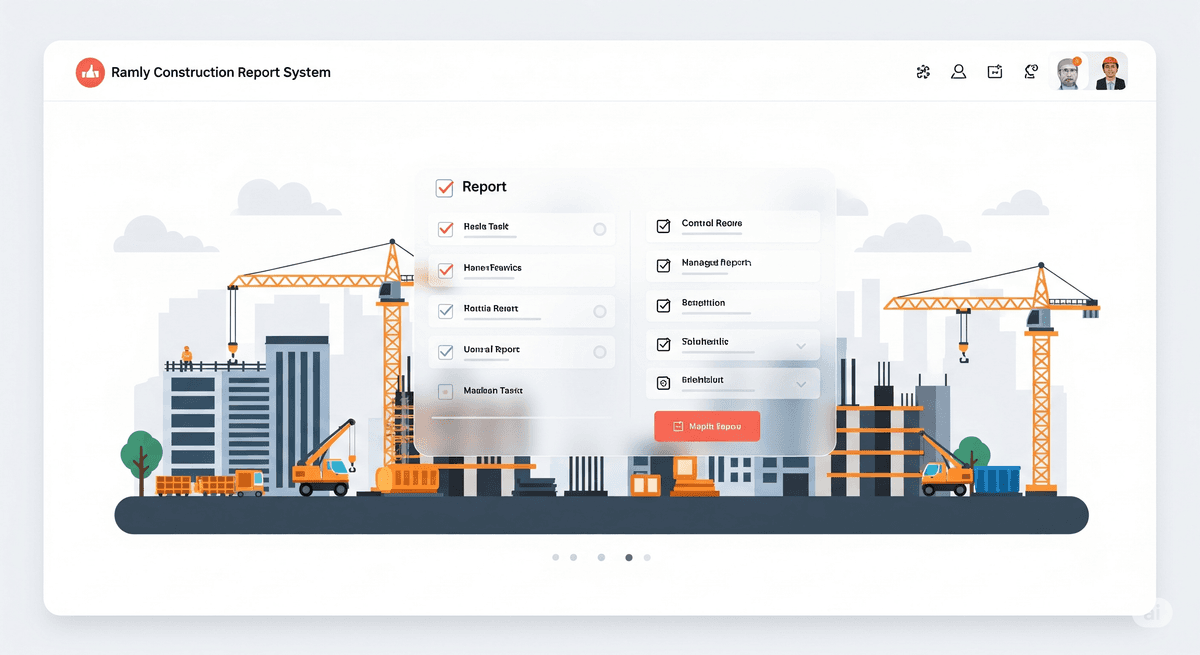Go to the first carousel page dot

pos(556,558)
